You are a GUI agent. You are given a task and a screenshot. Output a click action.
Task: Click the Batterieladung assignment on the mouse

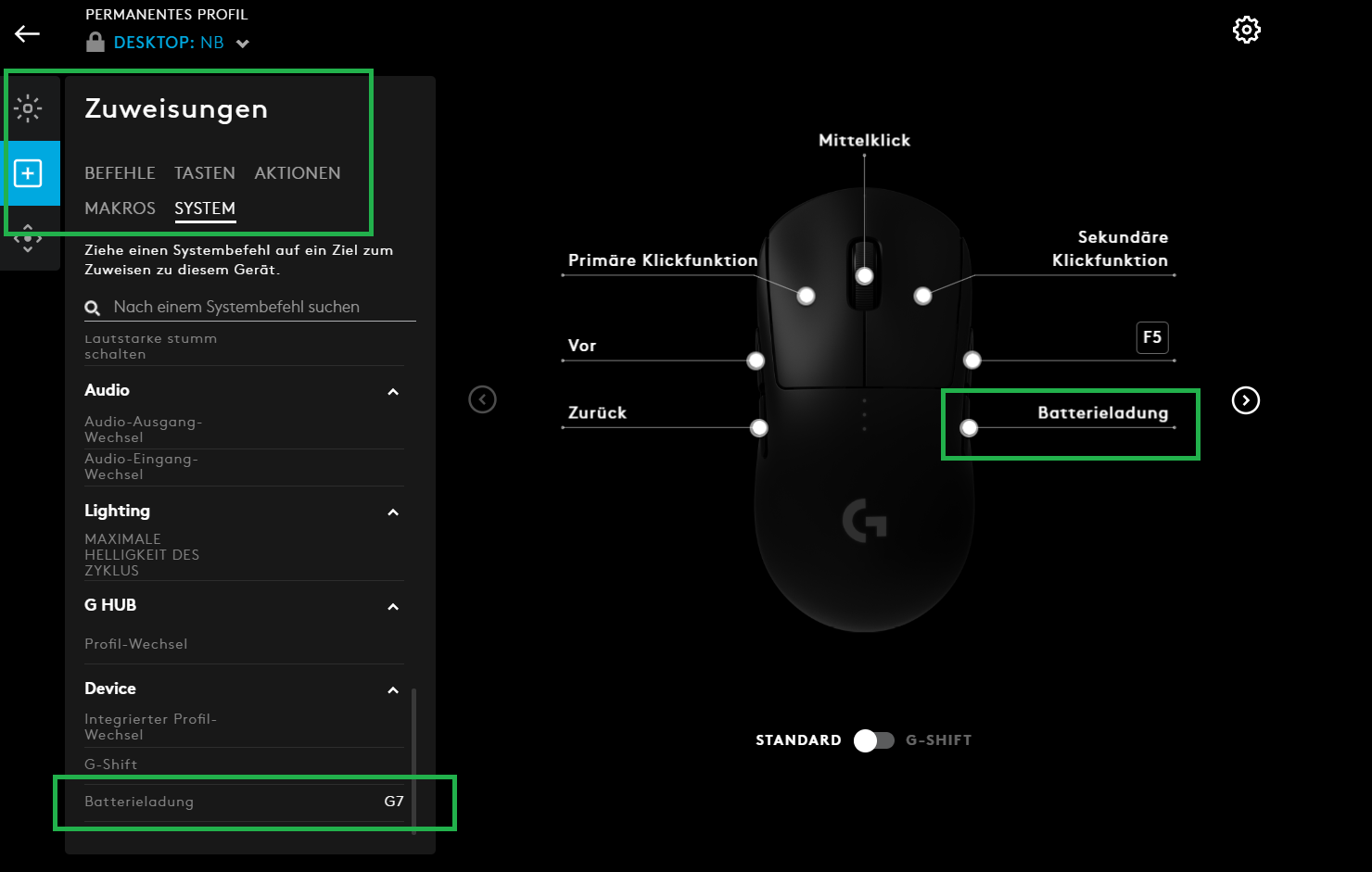(x=1103, y=413)
